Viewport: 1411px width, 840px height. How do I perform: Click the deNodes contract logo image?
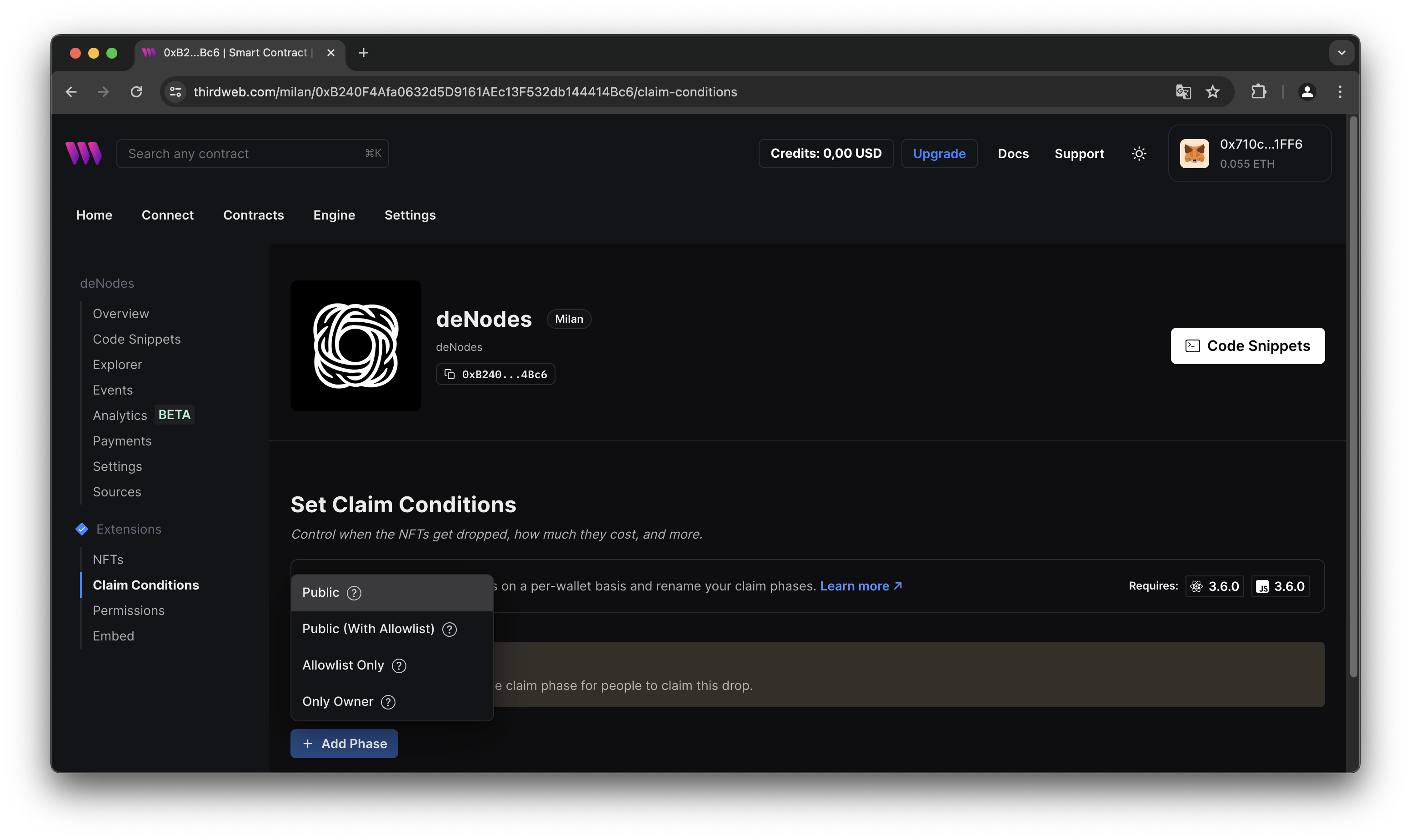click(355, 346)
